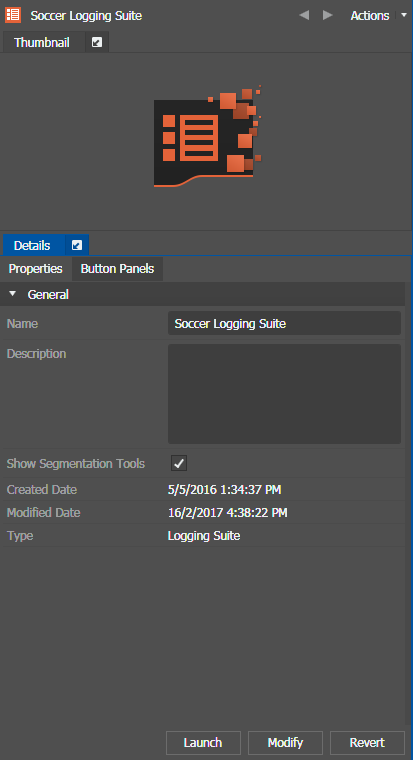The width and height of the screenshot is (413, 760).
Task: Select the Thumbnail tab
Action: 42,43
